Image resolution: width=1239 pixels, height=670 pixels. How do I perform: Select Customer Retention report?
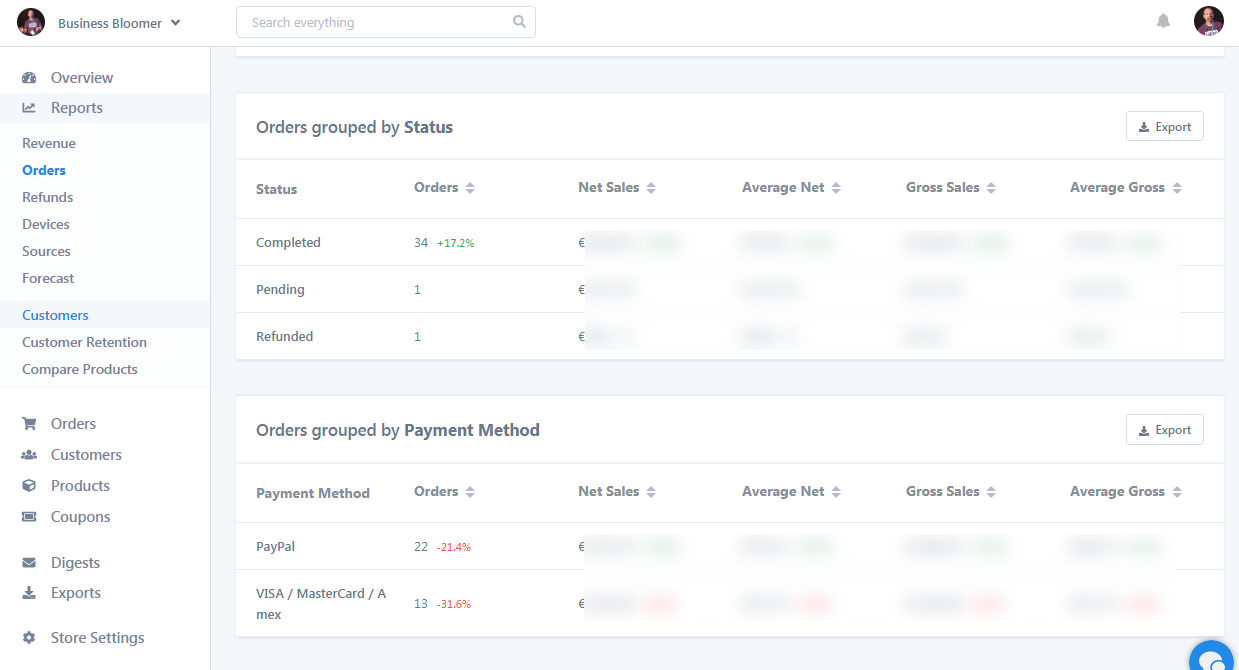(x=84, y=342)
